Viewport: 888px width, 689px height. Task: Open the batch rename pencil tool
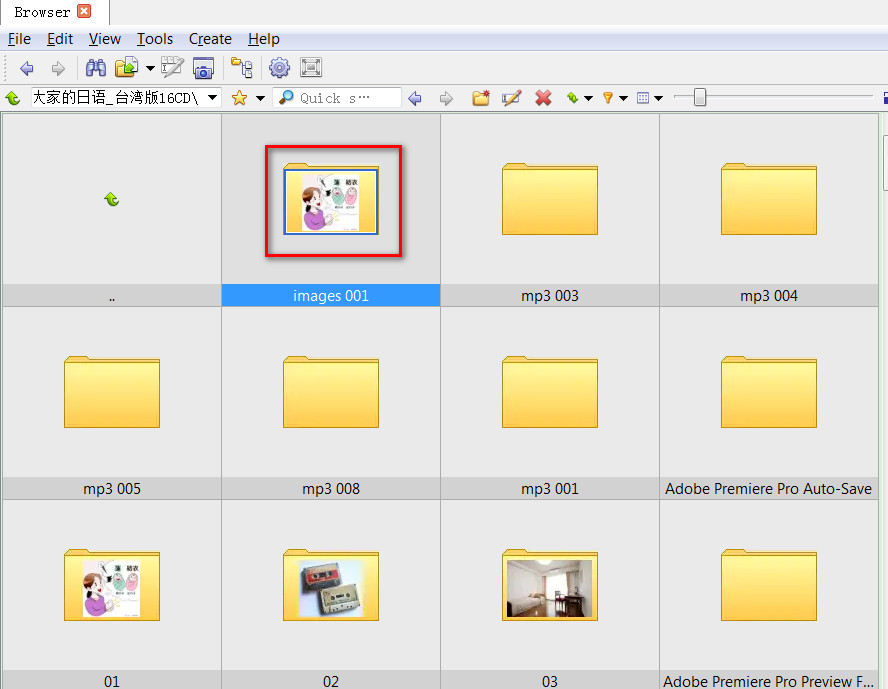(x=172, y=67)
